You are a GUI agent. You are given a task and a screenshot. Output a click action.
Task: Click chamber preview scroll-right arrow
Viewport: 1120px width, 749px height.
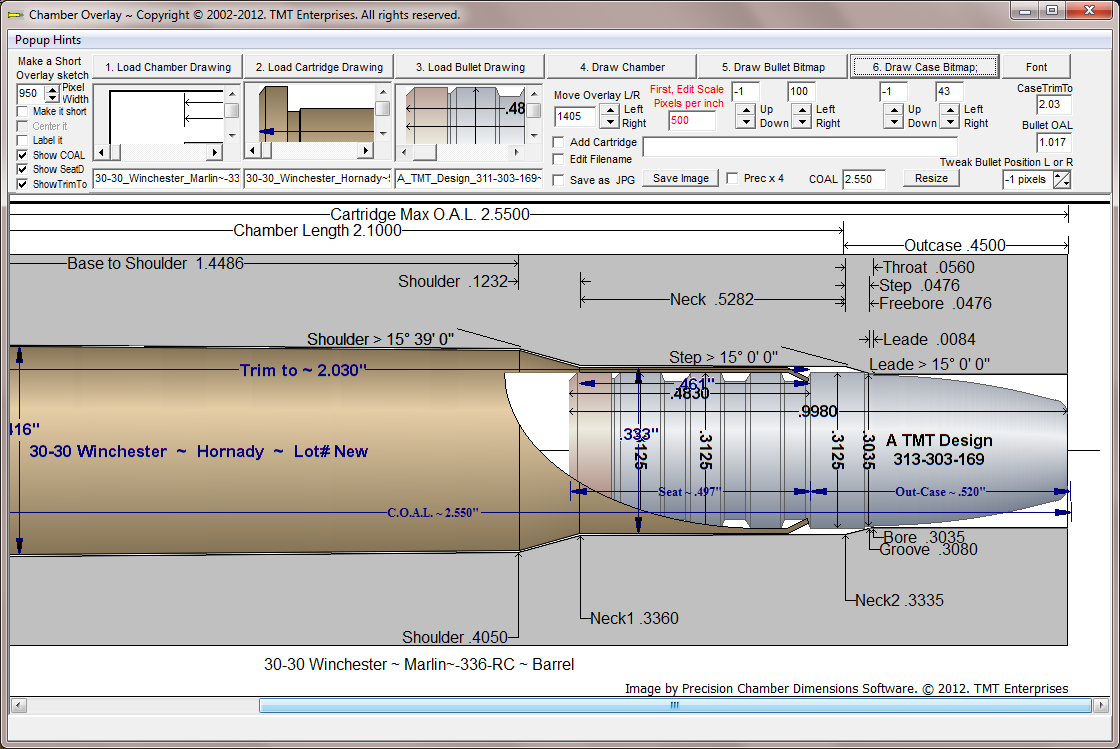[x=214, y=152]
